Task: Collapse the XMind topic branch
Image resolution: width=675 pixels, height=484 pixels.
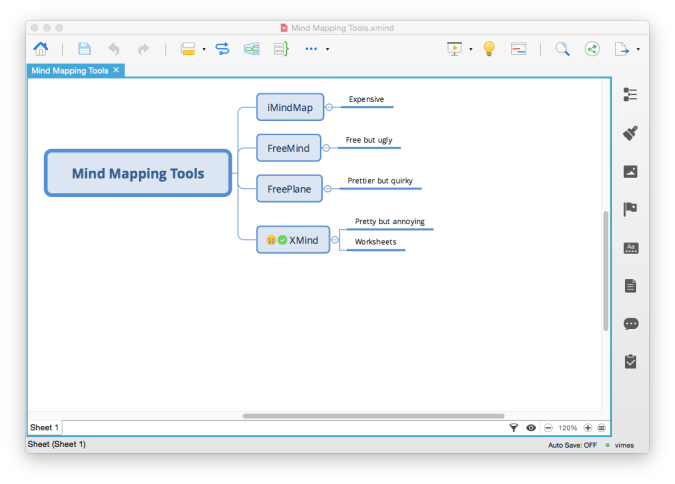Action: (x=335, y=240)
